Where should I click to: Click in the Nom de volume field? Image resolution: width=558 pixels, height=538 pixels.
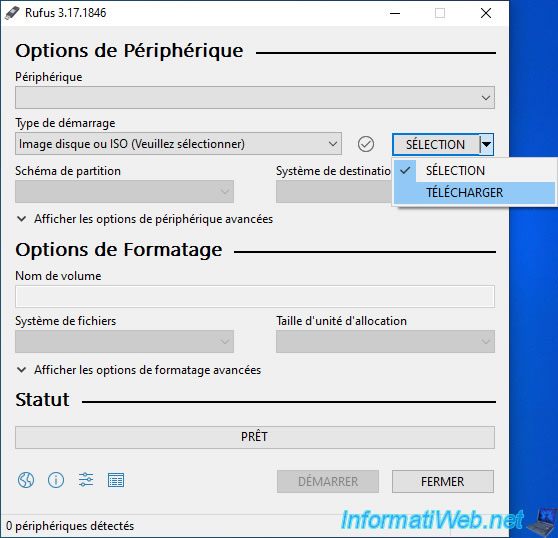255,296
